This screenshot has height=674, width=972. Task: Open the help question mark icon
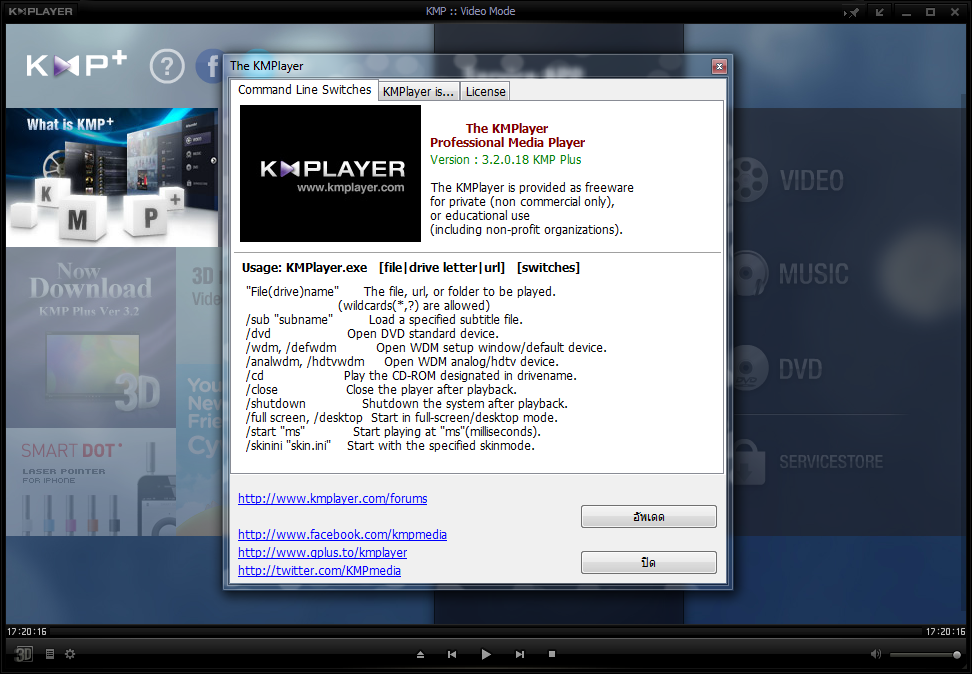(167, 66)
